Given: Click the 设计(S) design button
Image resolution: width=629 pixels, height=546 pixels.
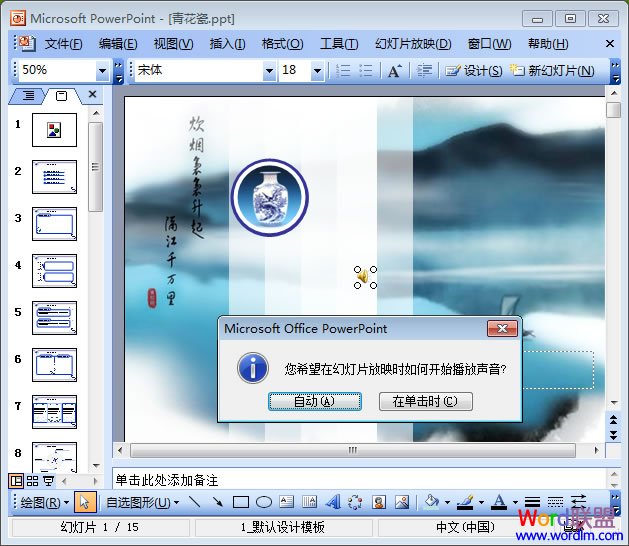Looking at the screenshot, I should coord(474,71).
